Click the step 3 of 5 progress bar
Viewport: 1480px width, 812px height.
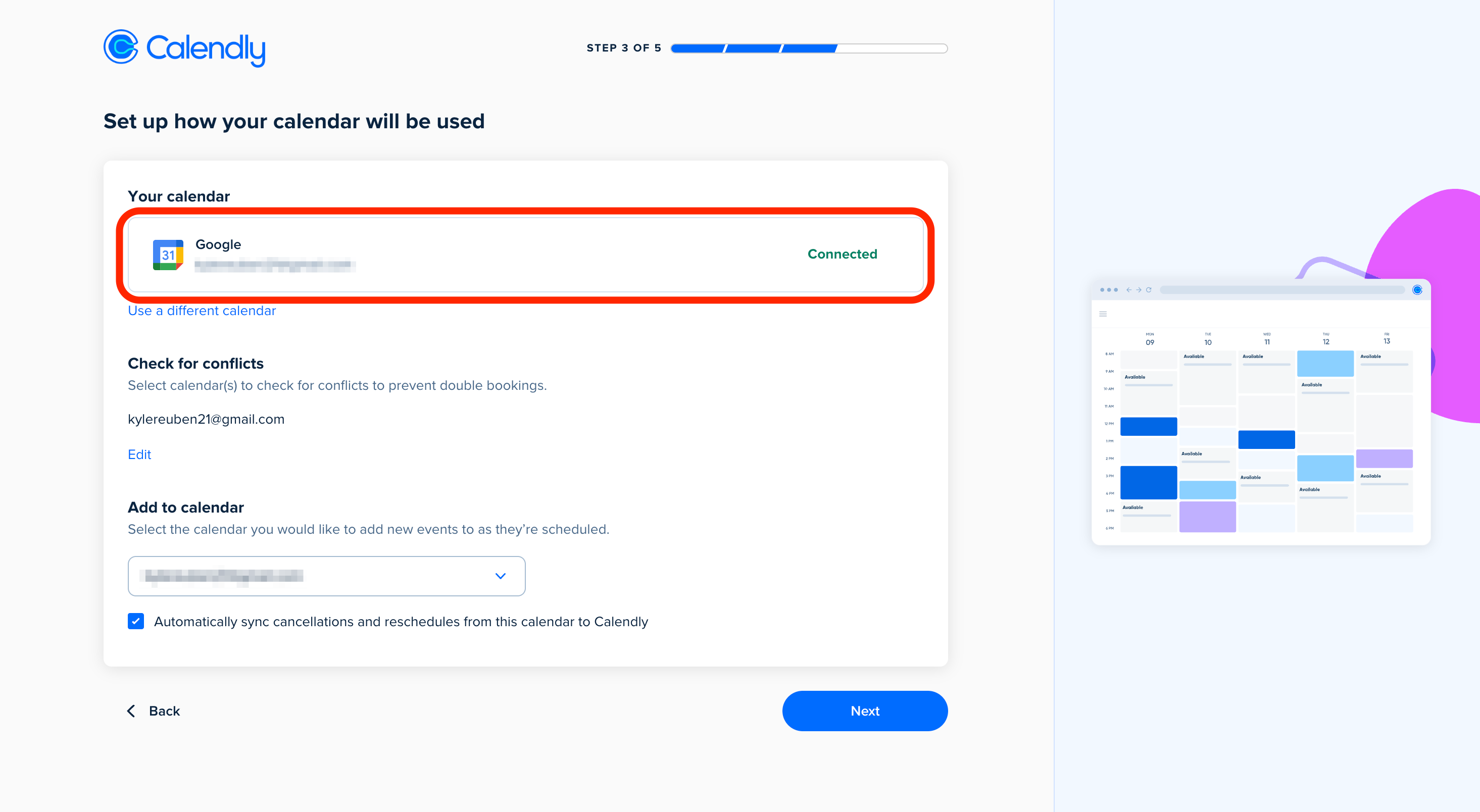(x=809, y=48)
